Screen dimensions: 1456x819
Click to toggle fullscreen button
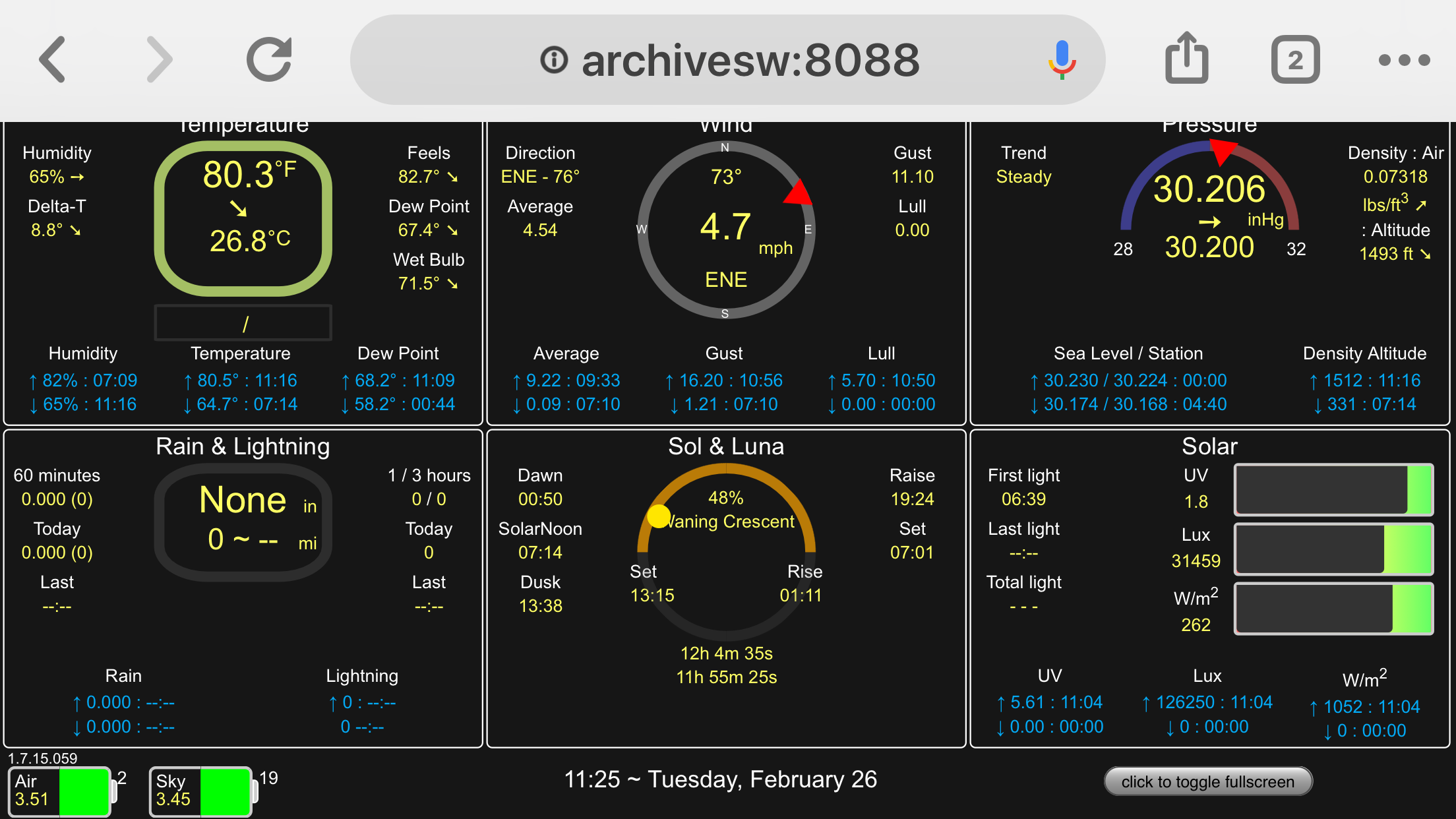pos(1208,781)
